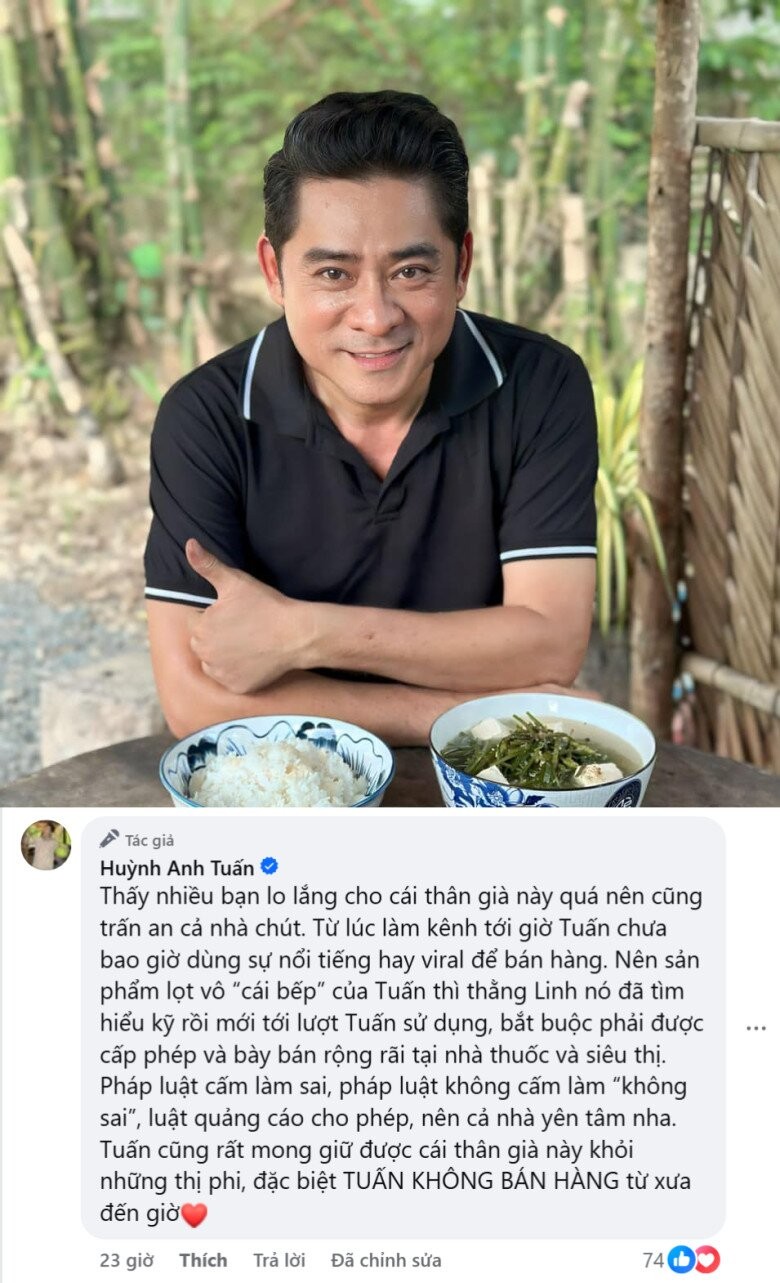Click the heart emoji ending the comment
Image resolution: width=780 pixels, height=1283 pixels.
click(194, 1215)
